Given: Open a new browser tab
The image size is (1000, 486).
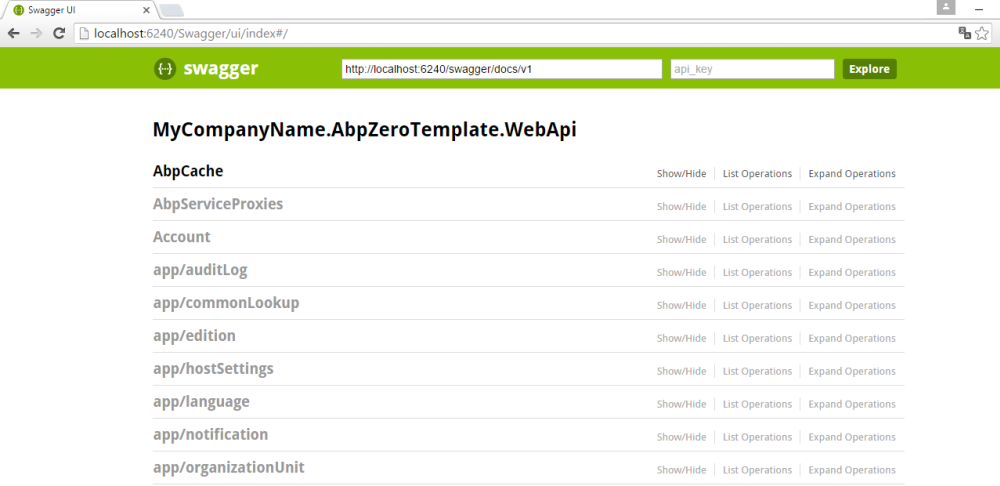Looking at the screenshot, I should (x=171, y=10).
